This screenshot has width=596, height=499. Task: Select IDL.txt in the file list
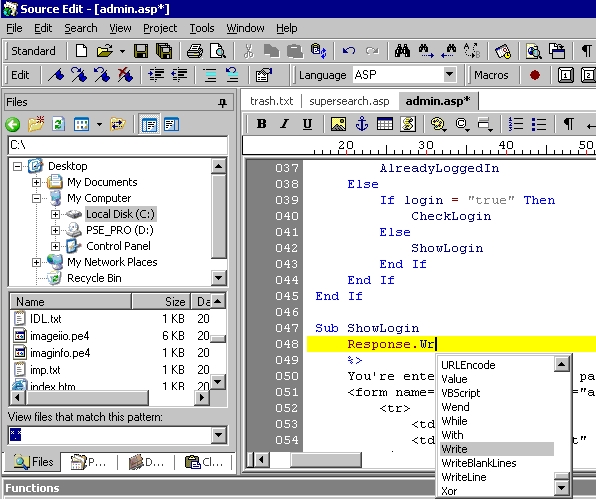pos(46,319)
